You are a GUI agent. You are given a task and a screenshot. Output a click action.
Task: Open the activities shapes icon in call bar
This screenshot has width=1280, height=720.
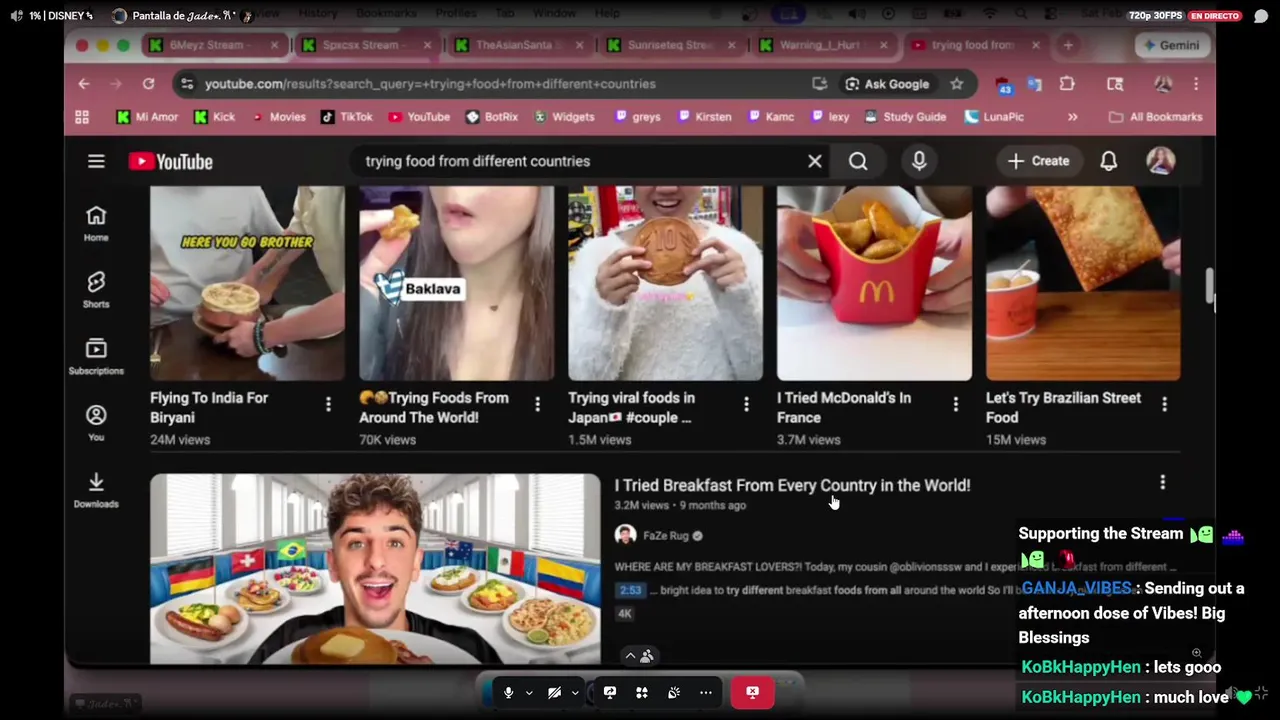(642, 692)
